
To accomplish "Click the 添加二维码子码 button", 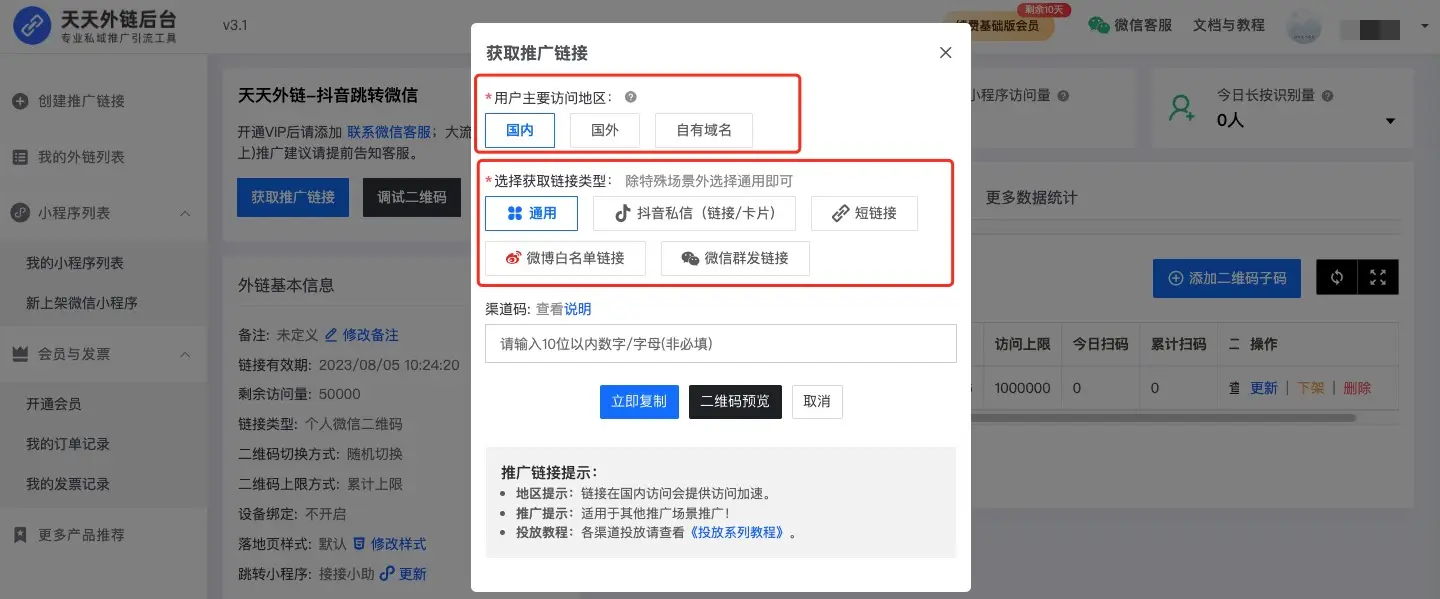I will [x=1227, y=278].
